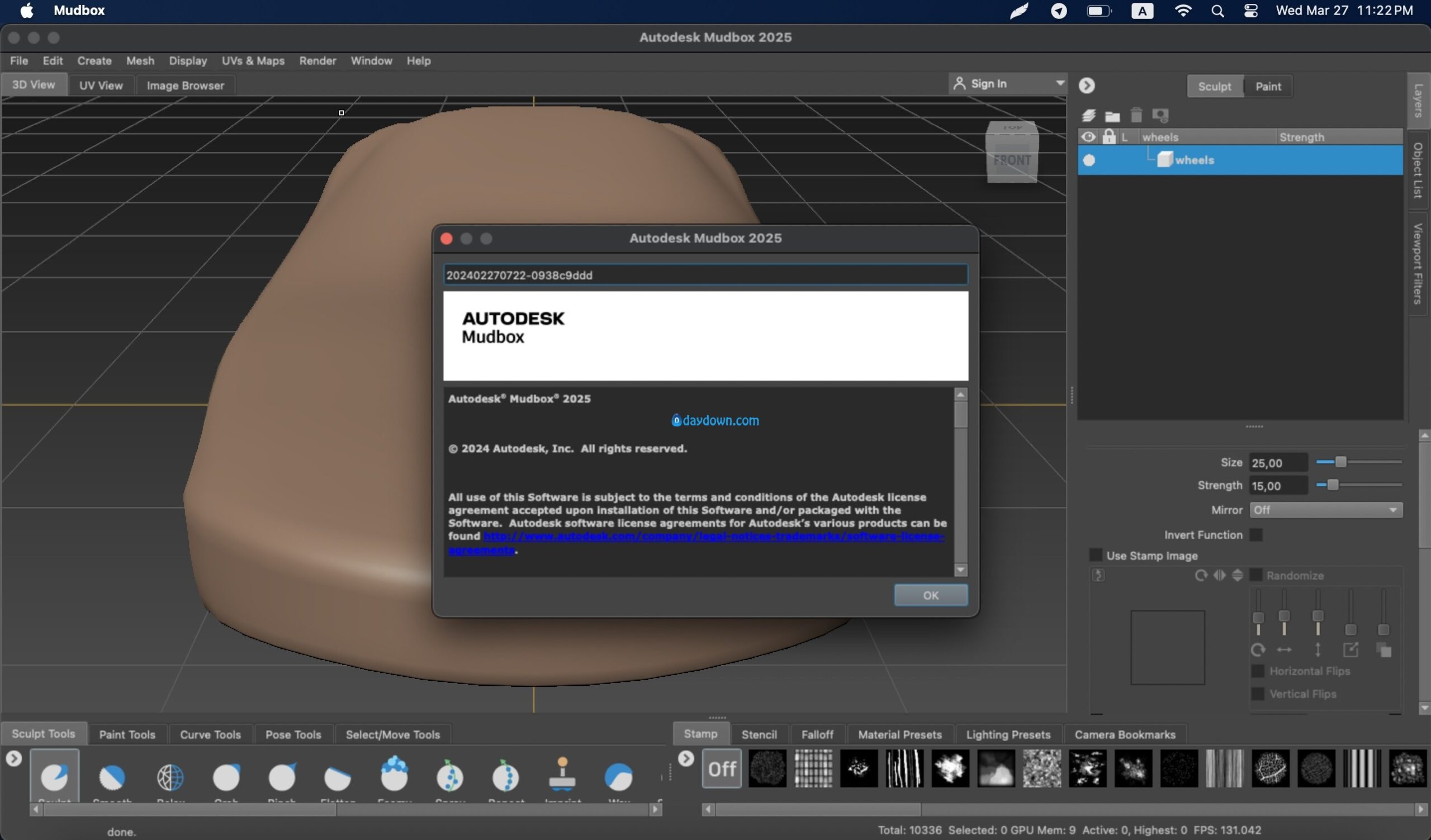
Task: Toggle visibility dot of wheels layer
Action: click(1088, 160)
